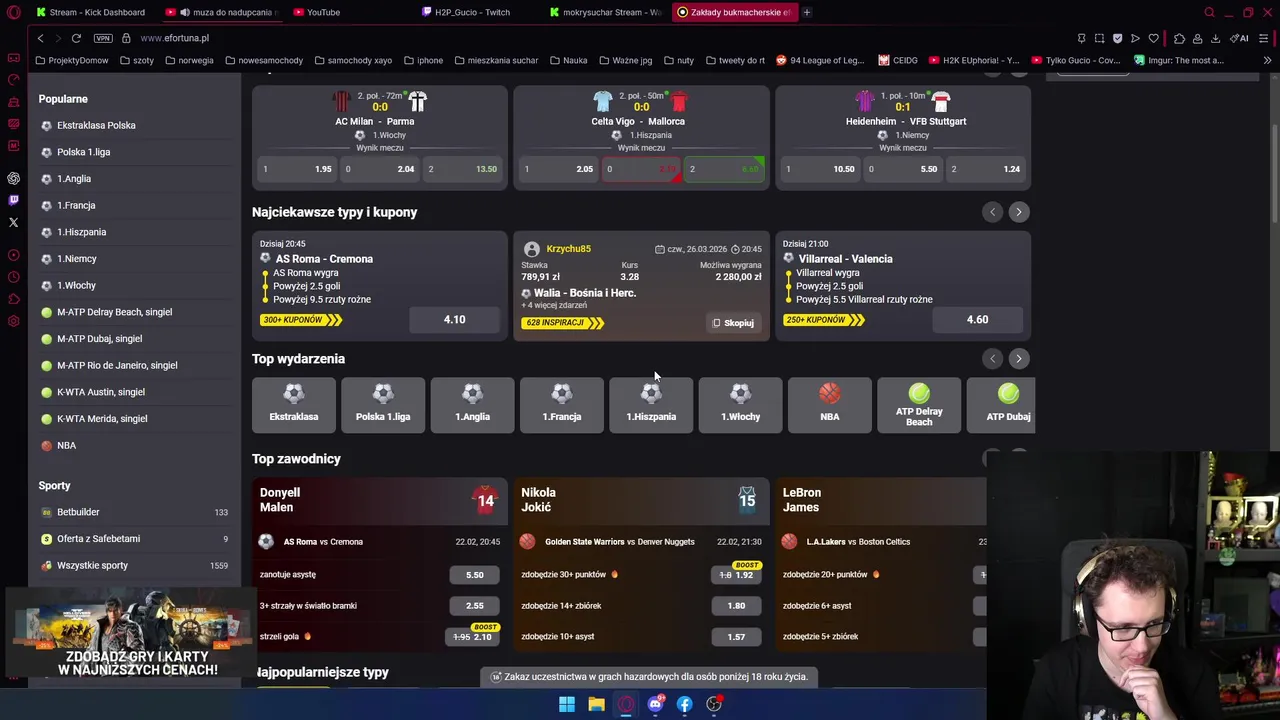Screen dimensions: 1280x720
Task: Switch to Stream - Kick Dashboard tab
Action: [x=89, y=12]
